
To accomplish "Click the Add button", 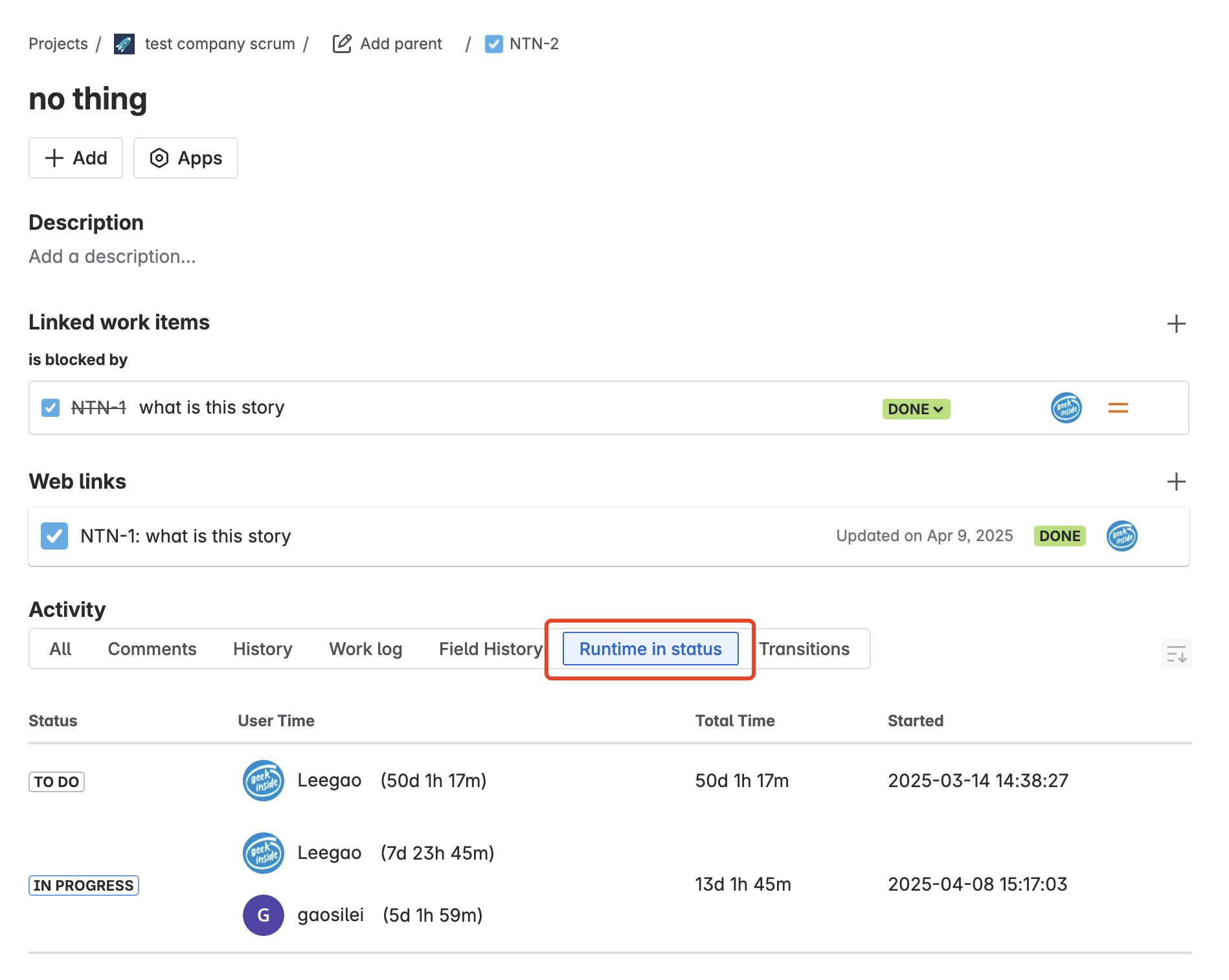I will point(75,158).
